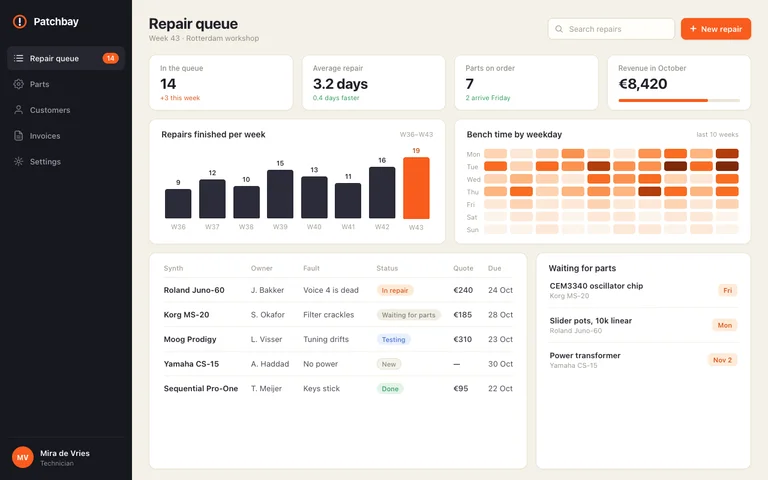Click the Mira de Vries profile name
This screenshot has height=480, width=768.
click(x=65, y=453)
